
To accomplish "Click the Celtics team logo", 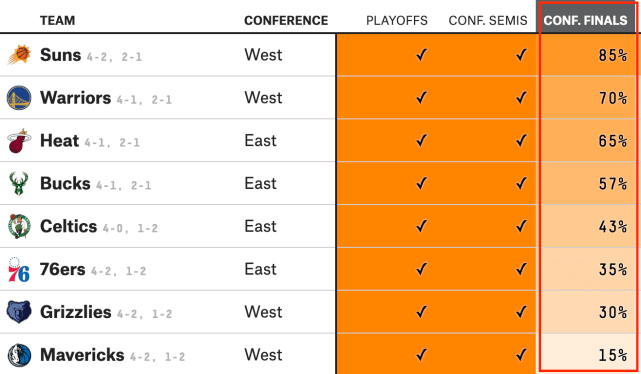I will pyautogui.click(x=19, y=226).
